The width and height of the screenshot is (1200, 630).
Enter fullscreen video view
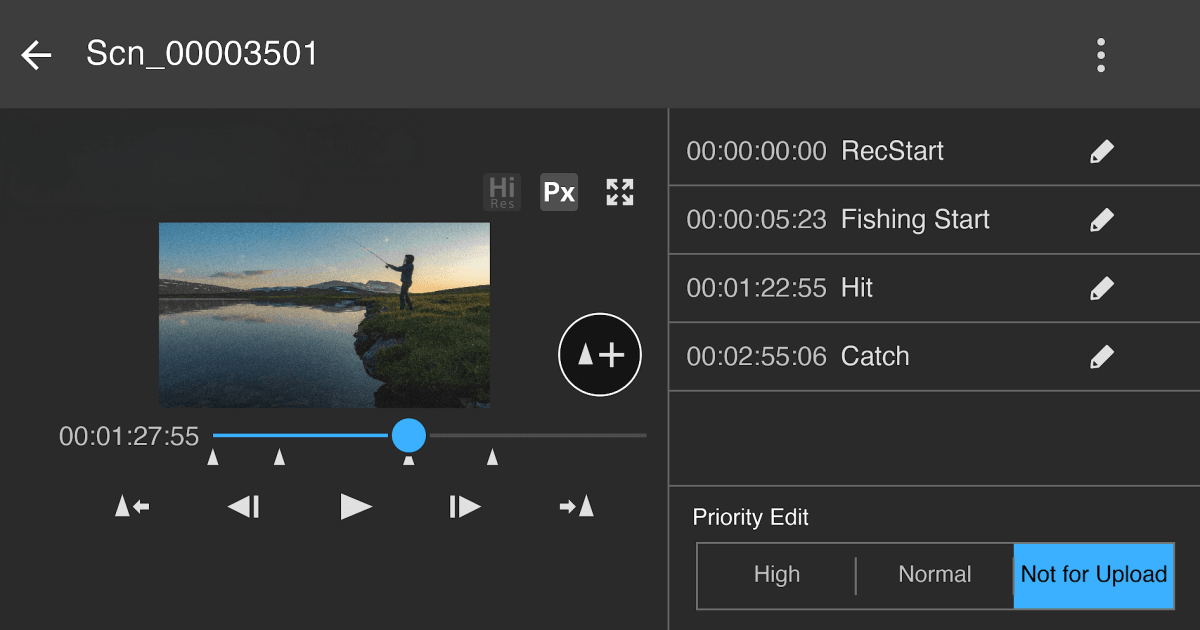pyautogui.click(x=620, y=192)
